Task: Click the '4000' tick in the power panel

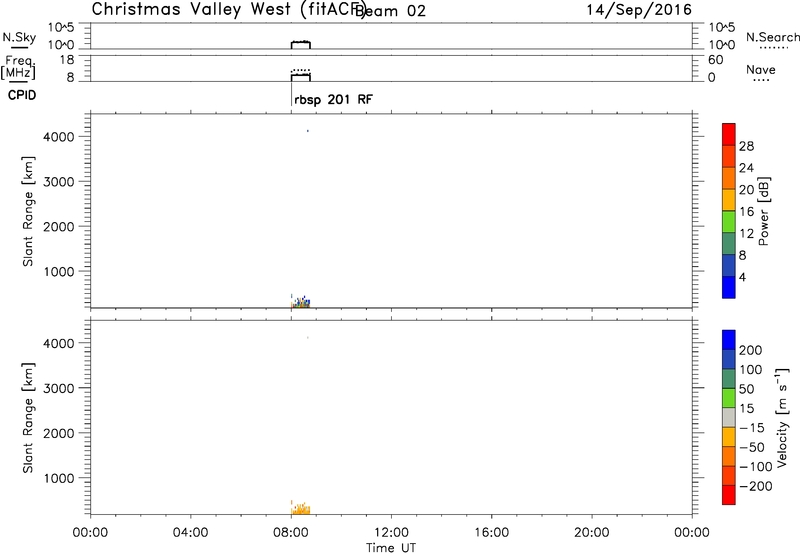Action: coord(59,137)
